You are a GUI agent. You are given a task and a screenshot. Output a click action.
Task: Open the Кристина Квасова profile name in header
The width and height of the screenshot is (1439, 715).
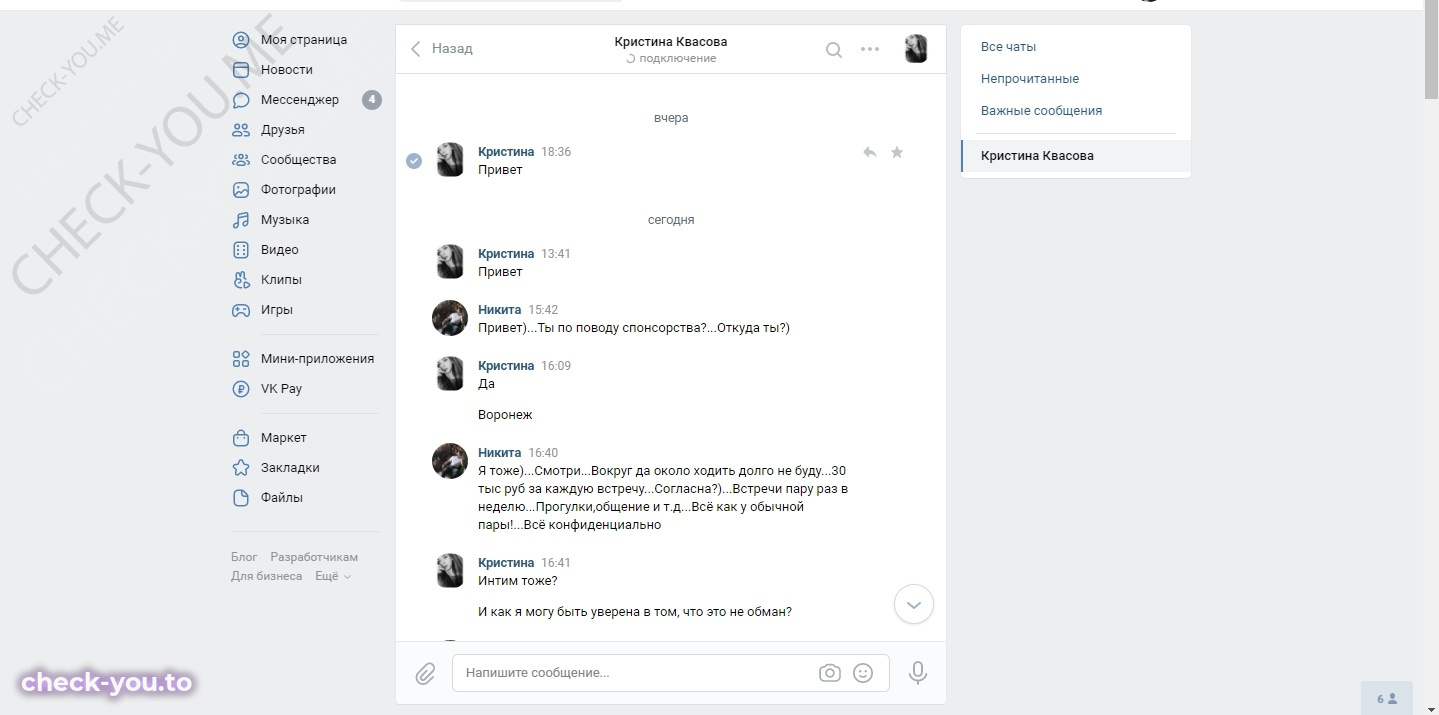pyautogui.click(x=671, y=42)
